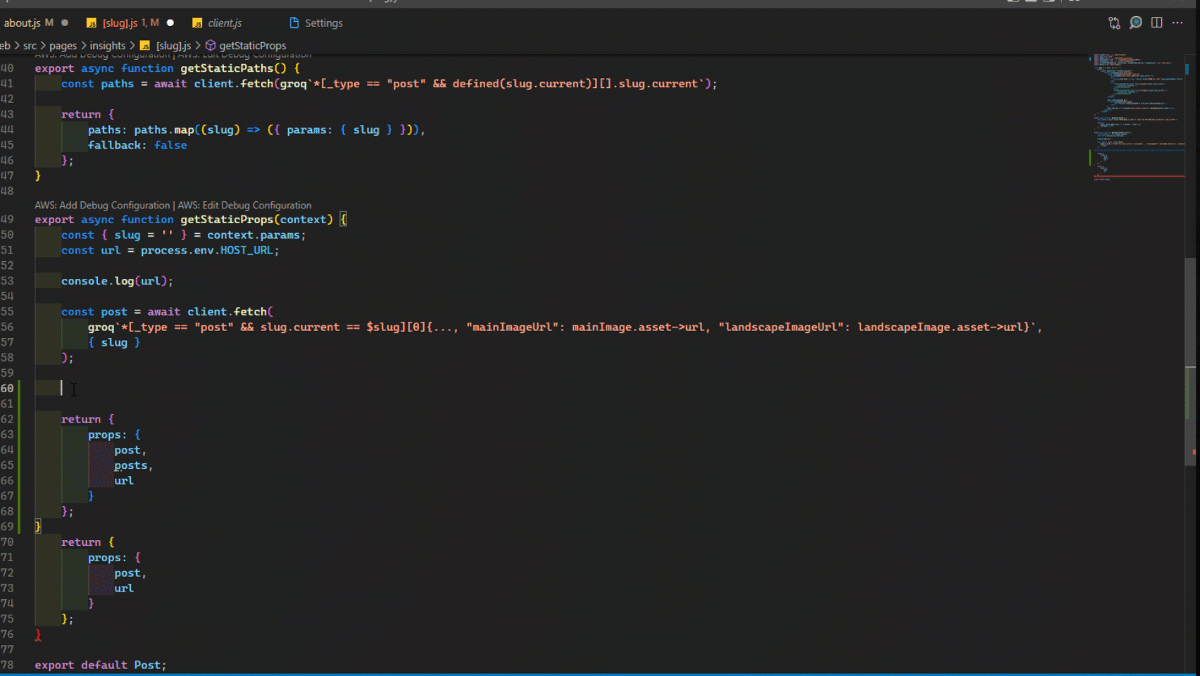The image size is (1200, 676).
Task: Click 'props: {' on line 71
Action: [x=114, y=557]
